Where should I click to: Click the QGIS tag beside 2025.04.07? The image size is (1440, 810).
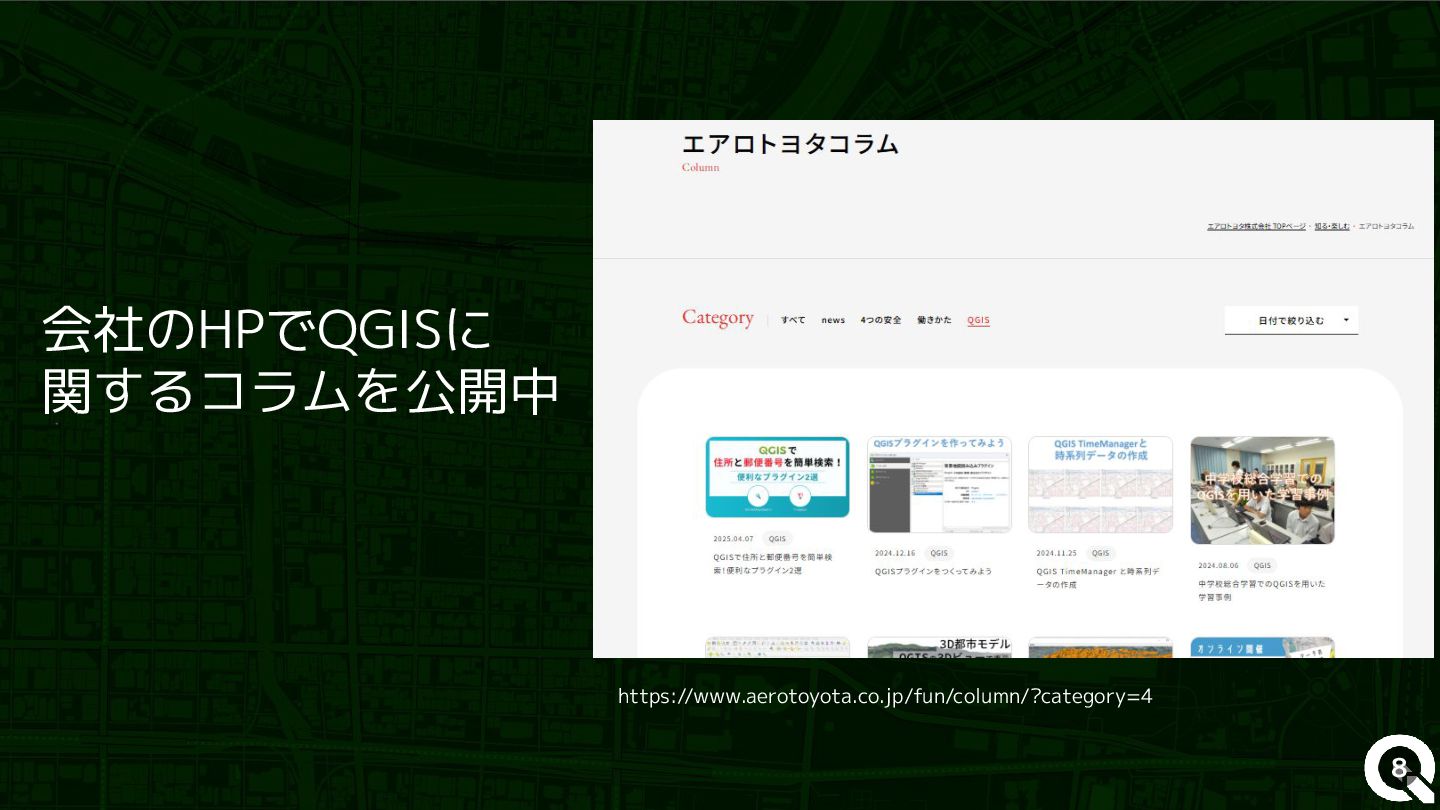click(x=777, y=538)
